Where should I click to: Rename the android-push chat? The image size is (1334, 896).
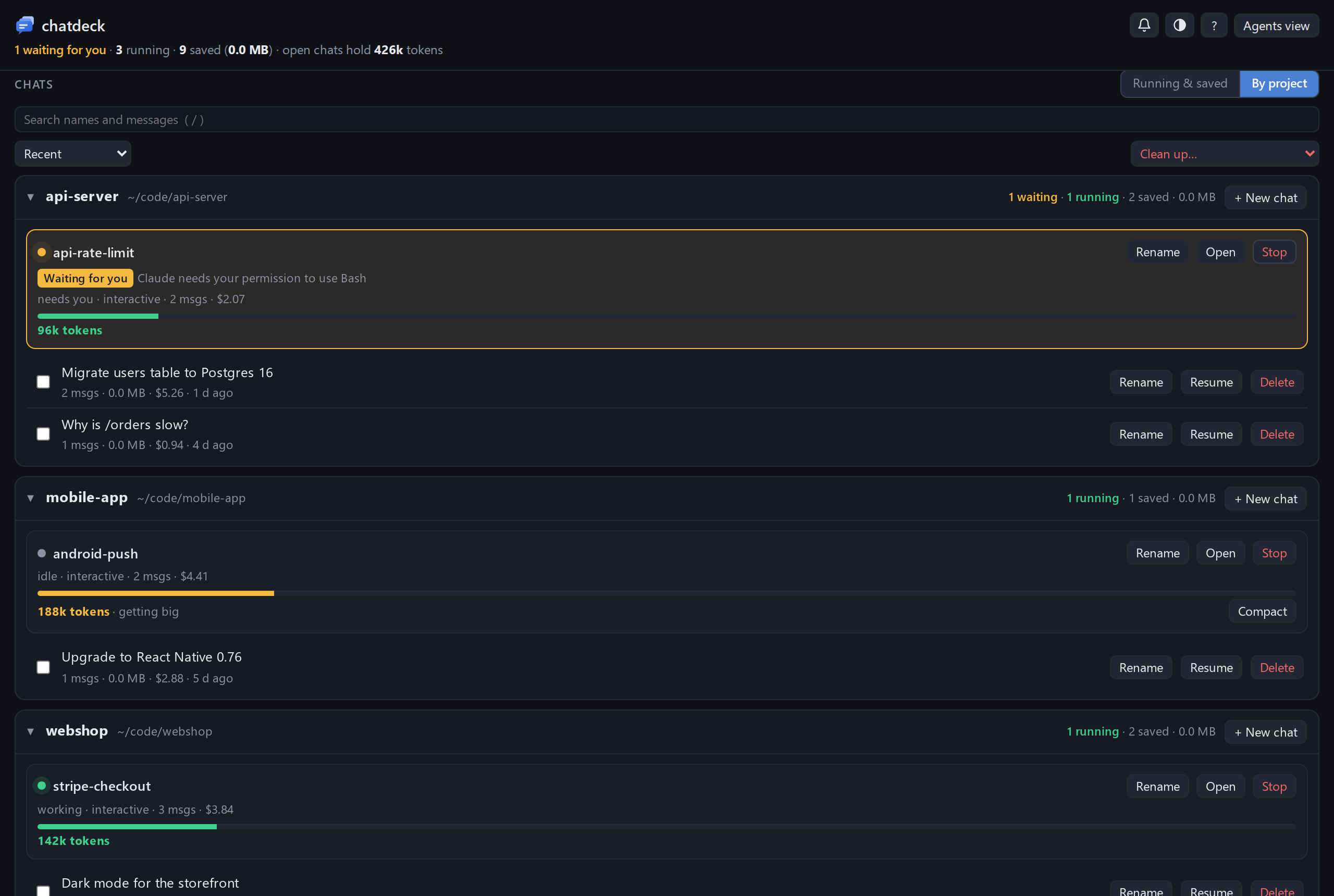tap(1157, 553)
